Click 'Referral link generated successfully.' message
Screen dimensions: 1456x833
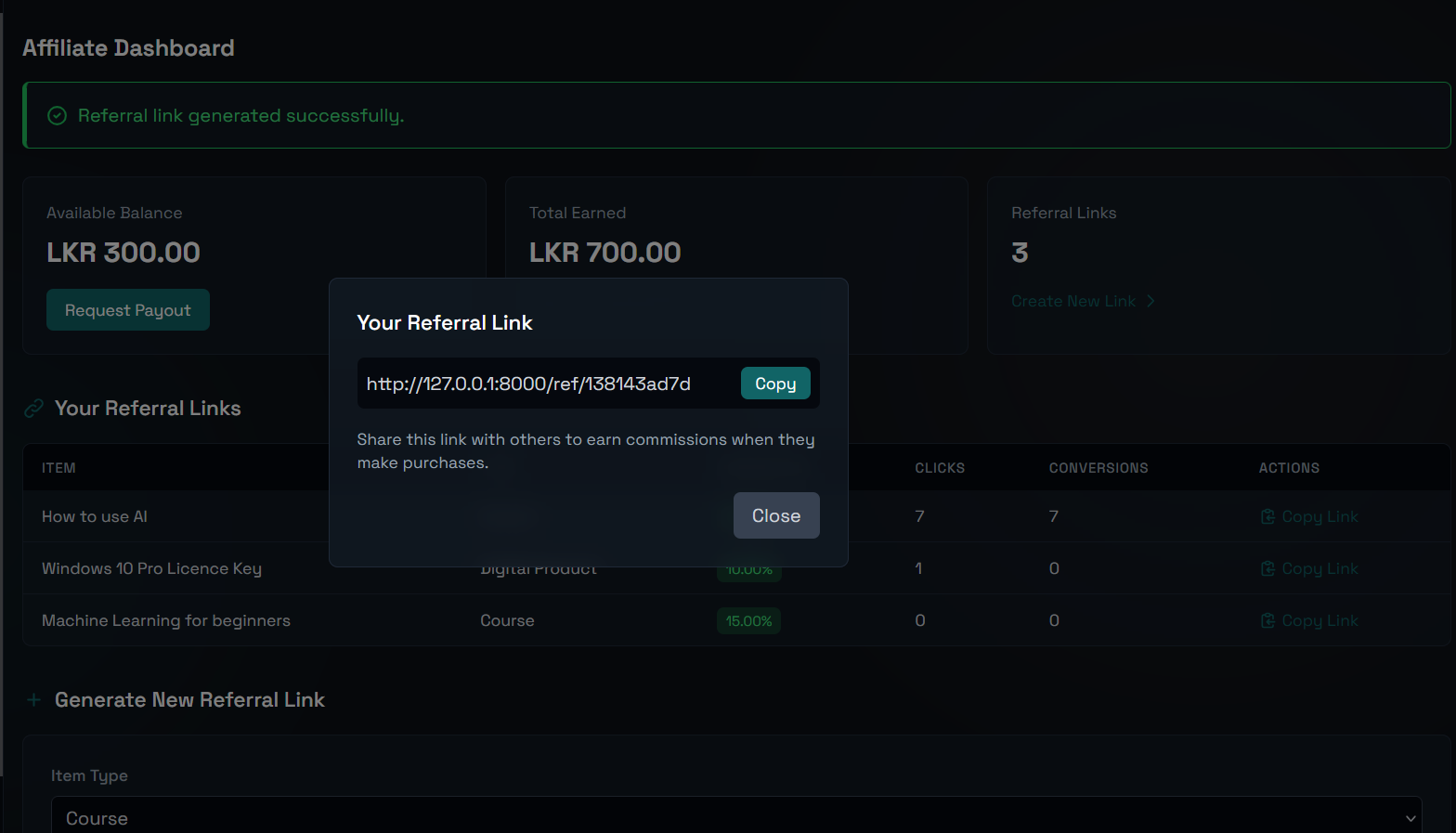[x=241, y=115]
